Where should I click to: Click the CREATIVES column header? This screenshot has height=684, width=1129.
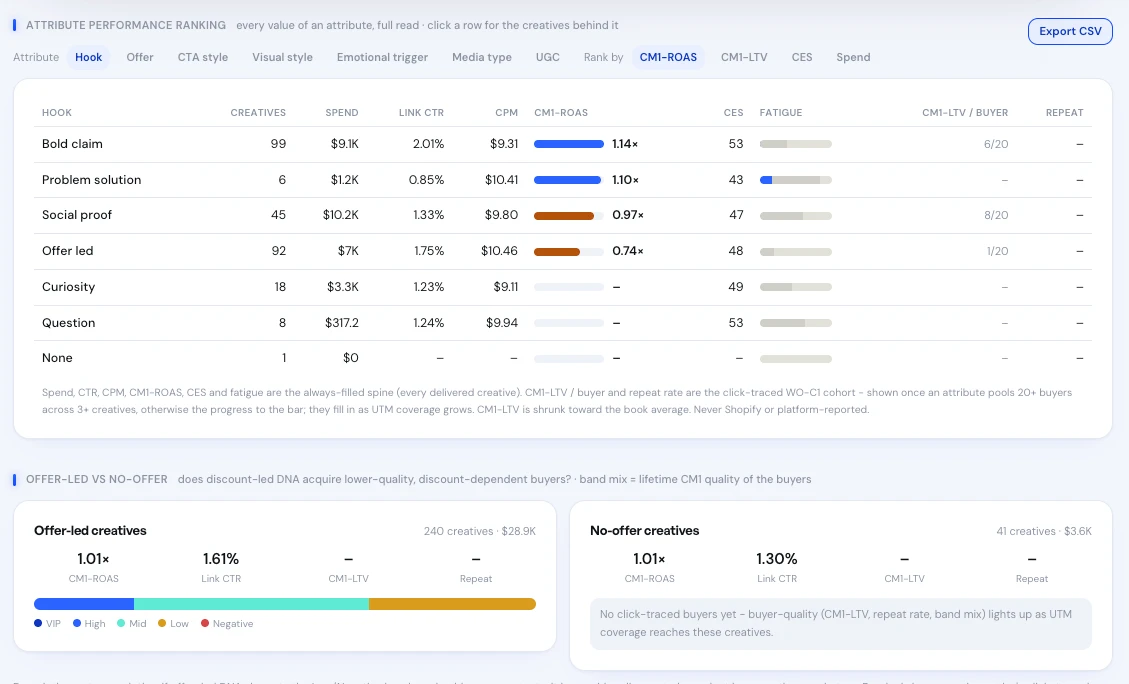point(258,112)
